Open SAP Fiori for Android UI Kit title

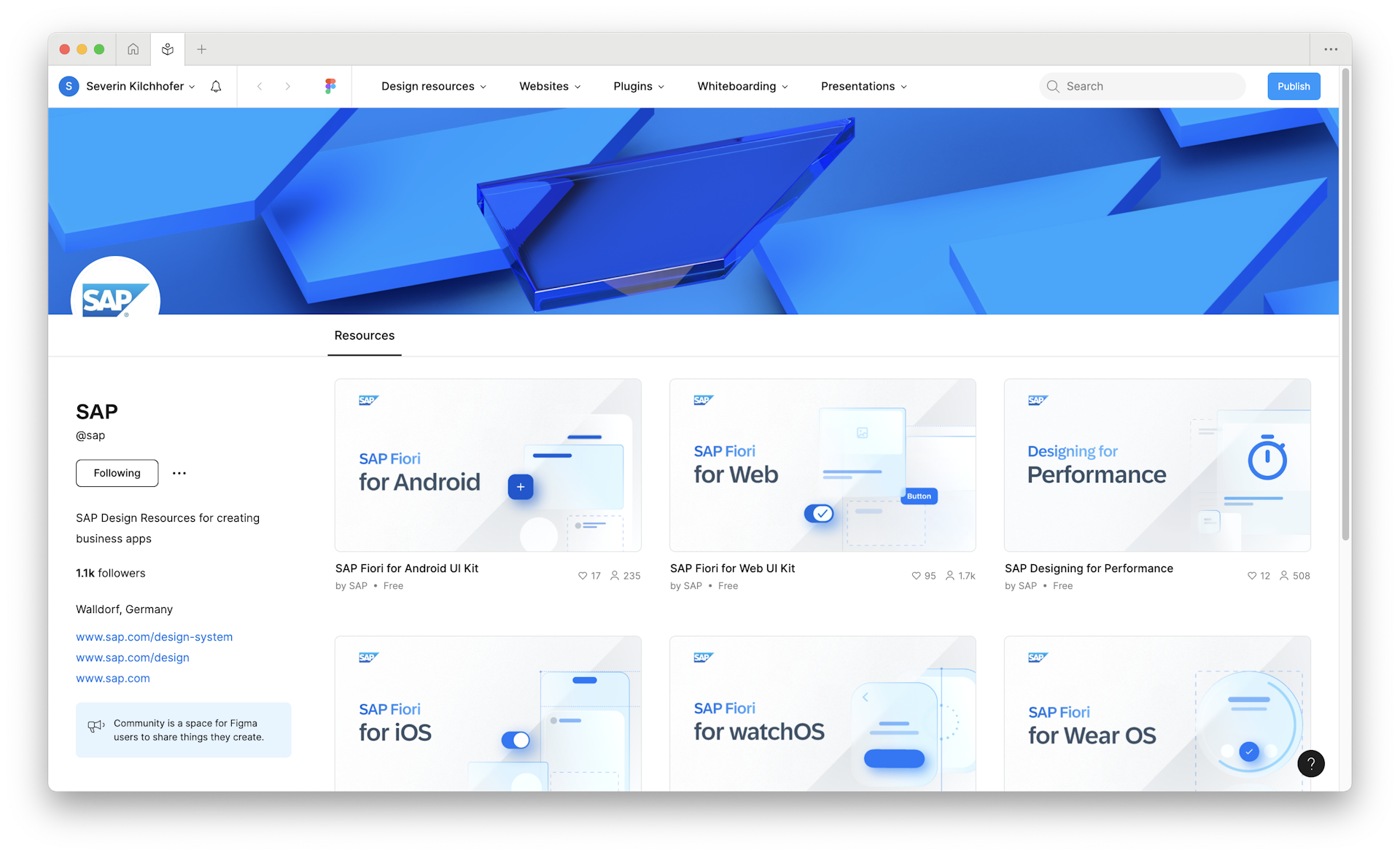tap(407, 569)
